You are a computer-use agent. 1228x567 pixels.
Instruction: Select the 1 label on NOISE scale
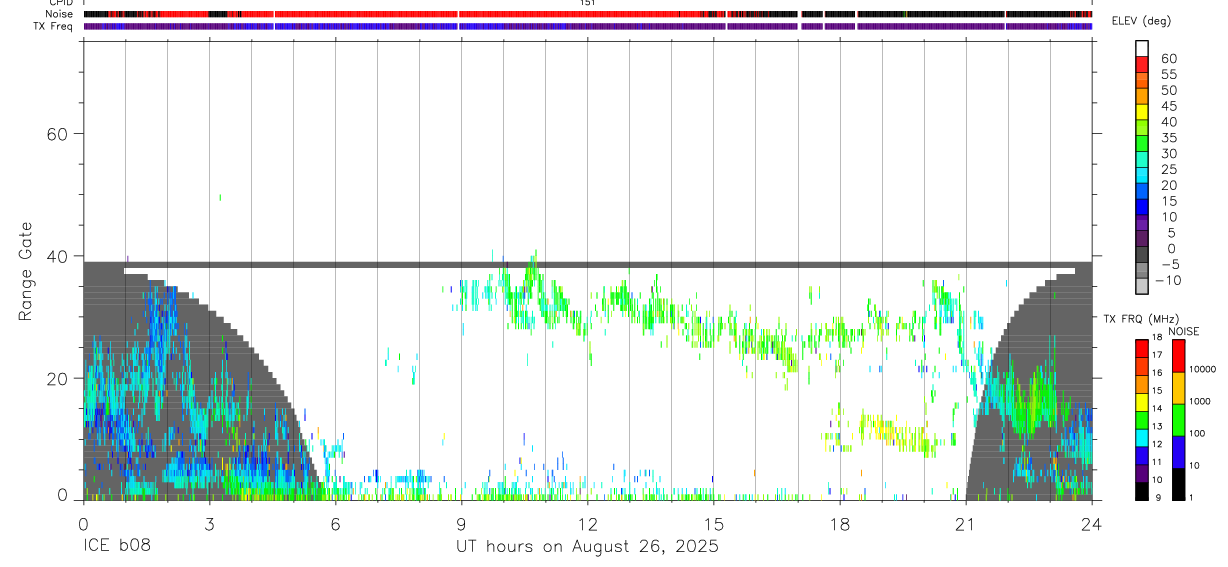click(1192, 497)
